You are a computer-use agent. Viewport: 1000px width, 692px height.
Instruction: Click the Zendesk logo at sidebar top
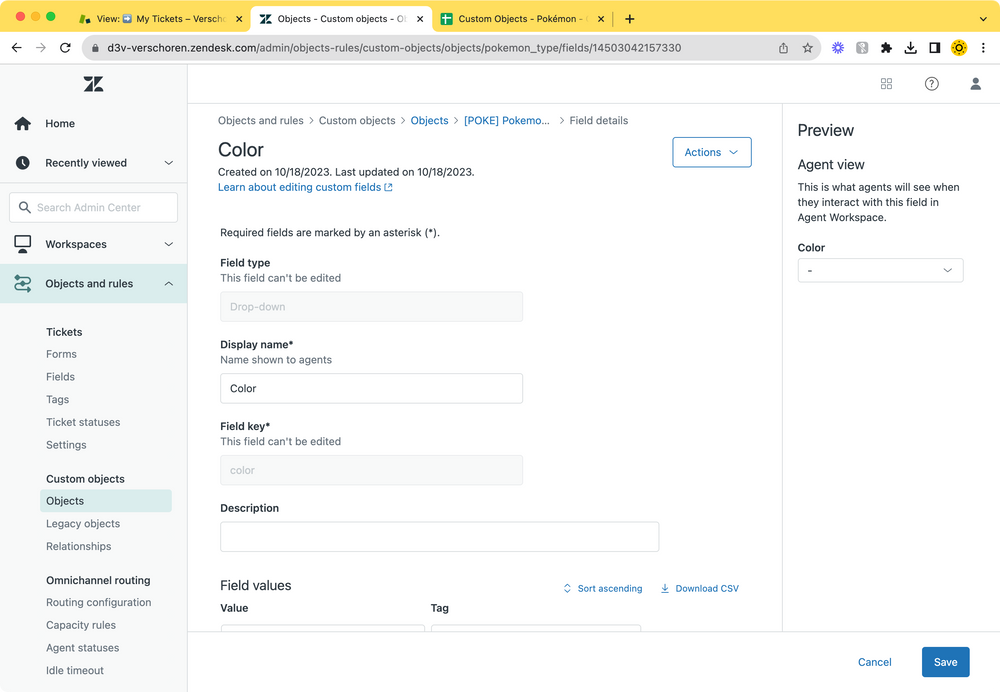click(x=93, y=84)
